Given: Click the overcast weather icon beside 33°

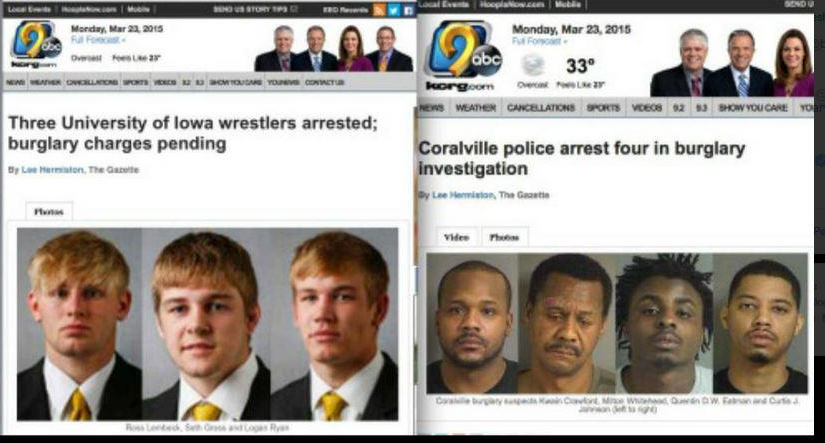Looking at the screenshot, I should point(532,66).
